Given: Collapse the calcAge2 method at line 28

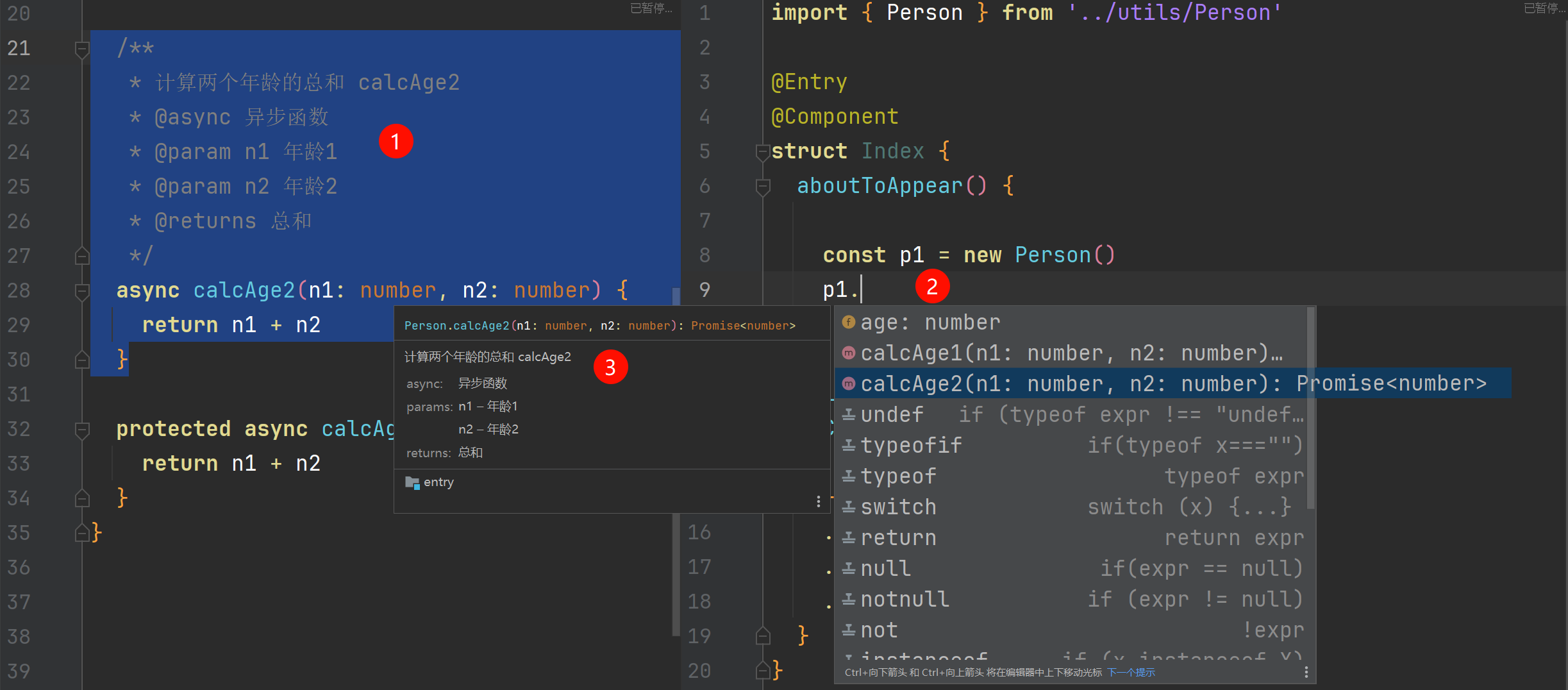Looking at the screenshot, I should pos(82,290).
